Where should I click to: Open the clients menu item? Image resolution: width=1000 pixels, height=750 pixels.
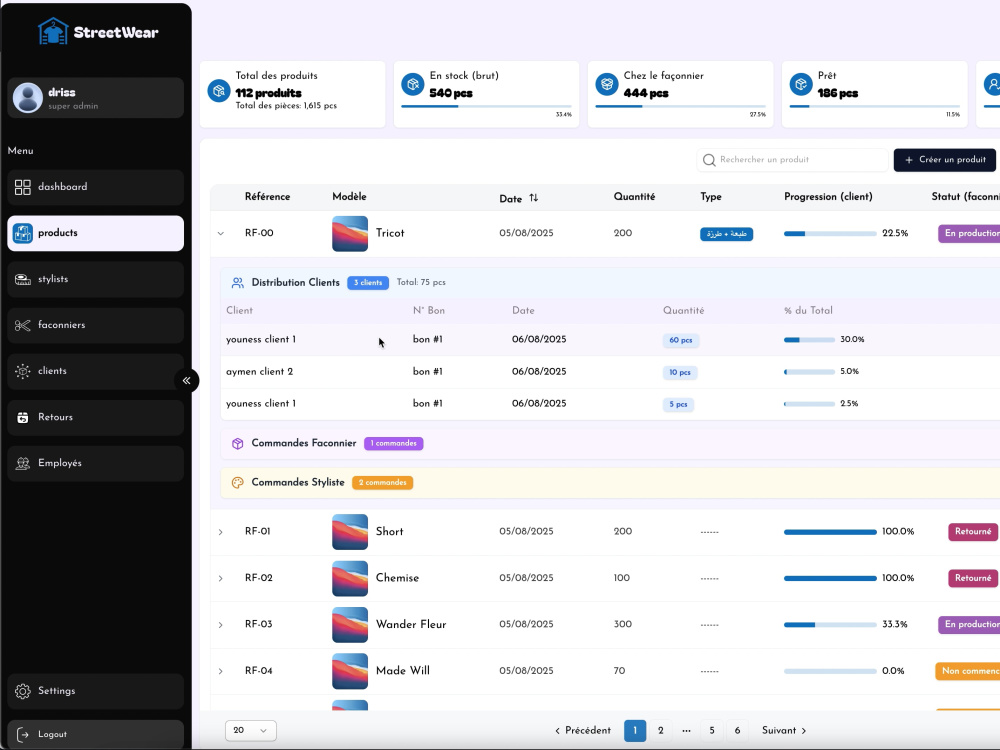[x=96, y=371]
